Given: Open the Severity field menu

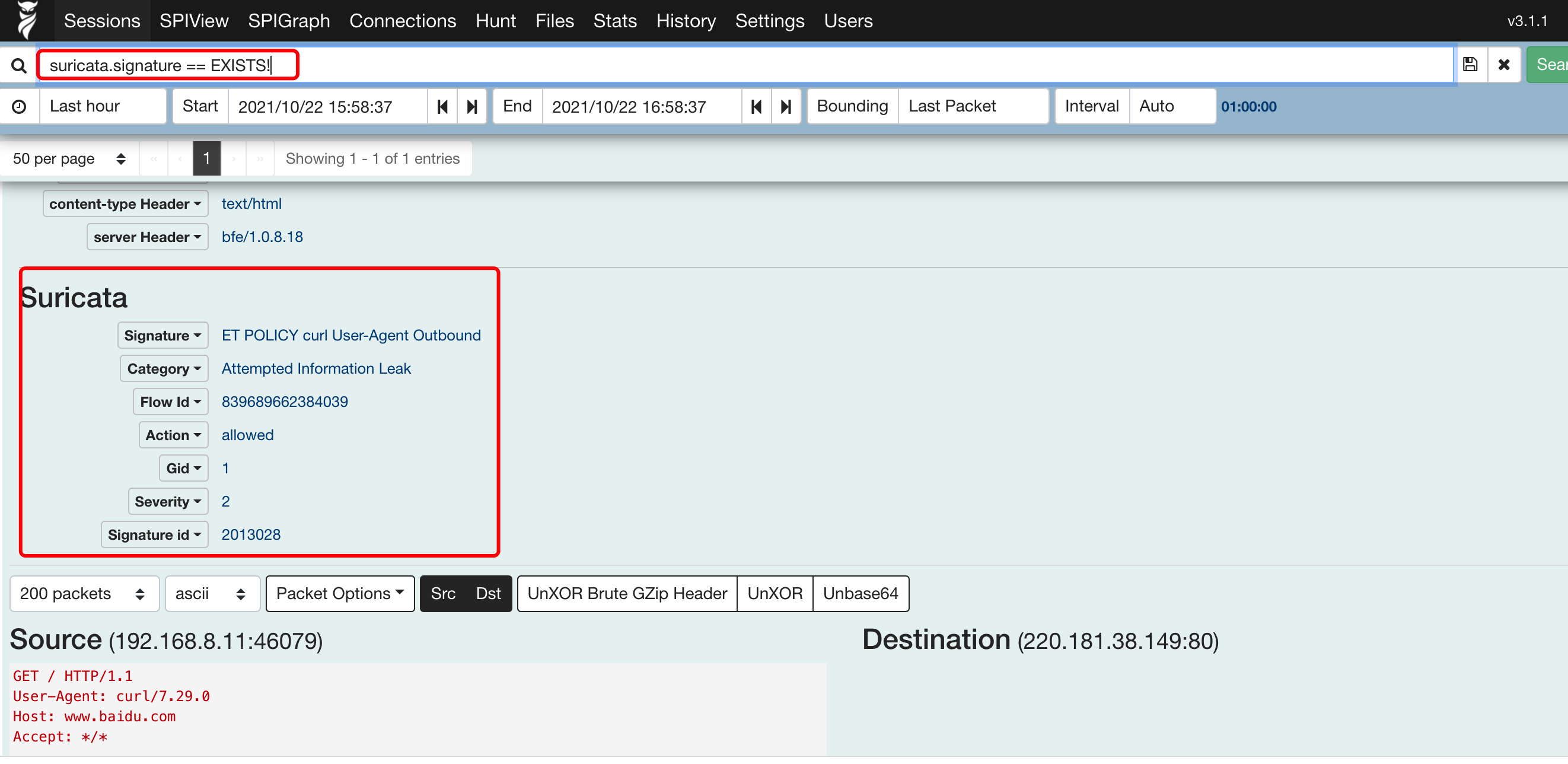Looking at the screenshot, I should [x=168, y=502].
